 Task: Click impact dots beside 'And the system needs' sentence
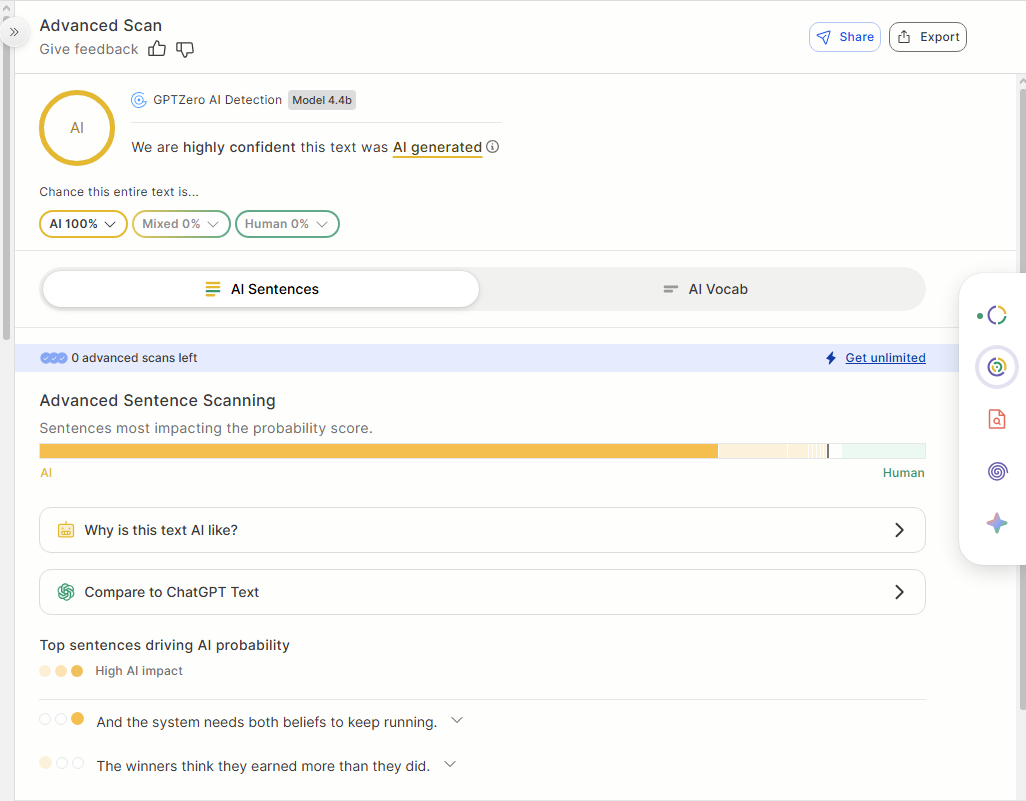click(62, 719)
